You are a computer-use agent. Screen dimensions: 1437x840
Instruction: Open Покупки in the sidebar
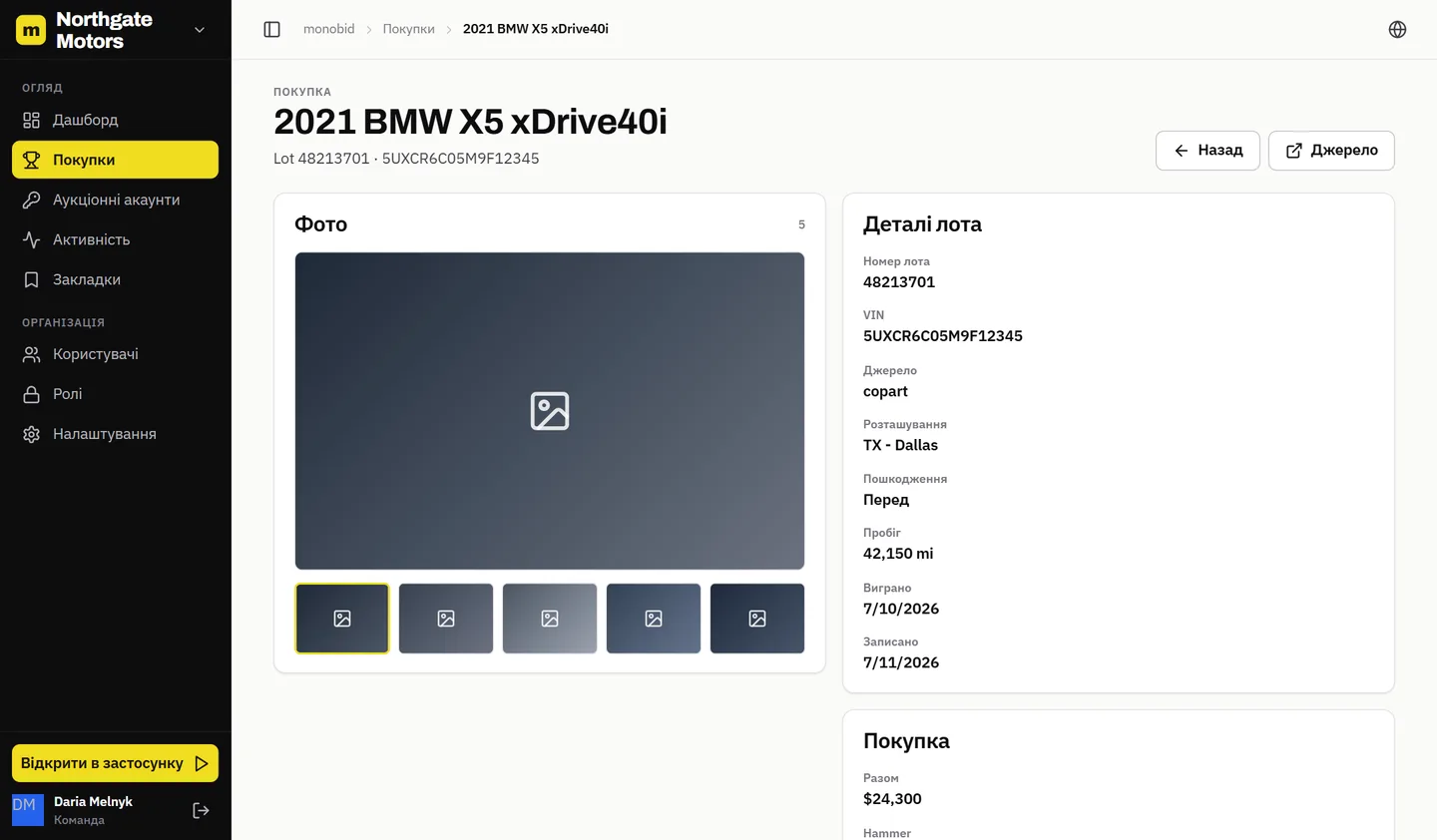(x=115, y=160)
